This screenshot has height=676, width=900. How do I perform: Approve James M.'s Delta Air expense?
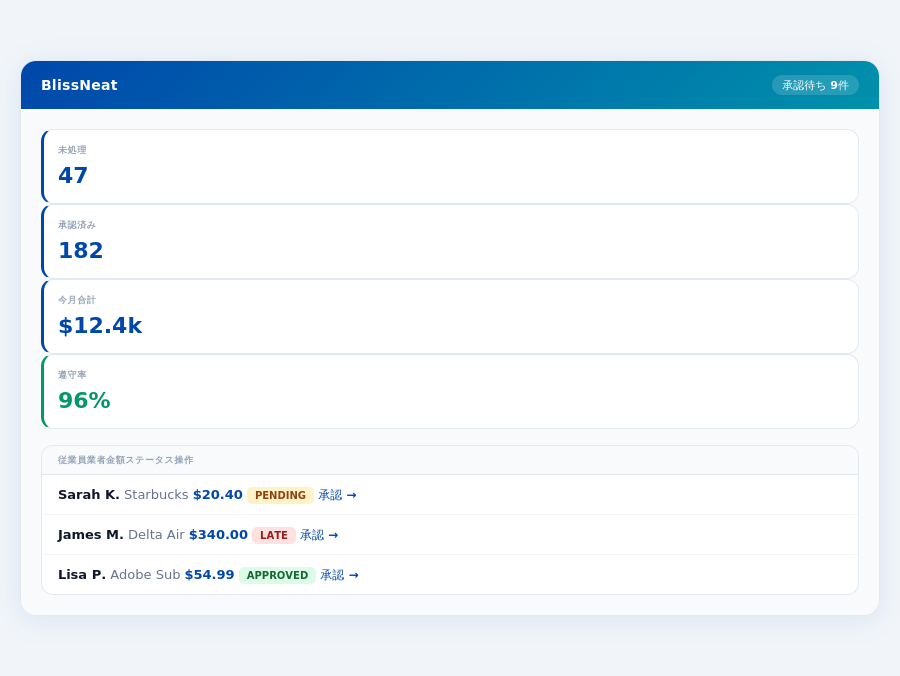318,535
